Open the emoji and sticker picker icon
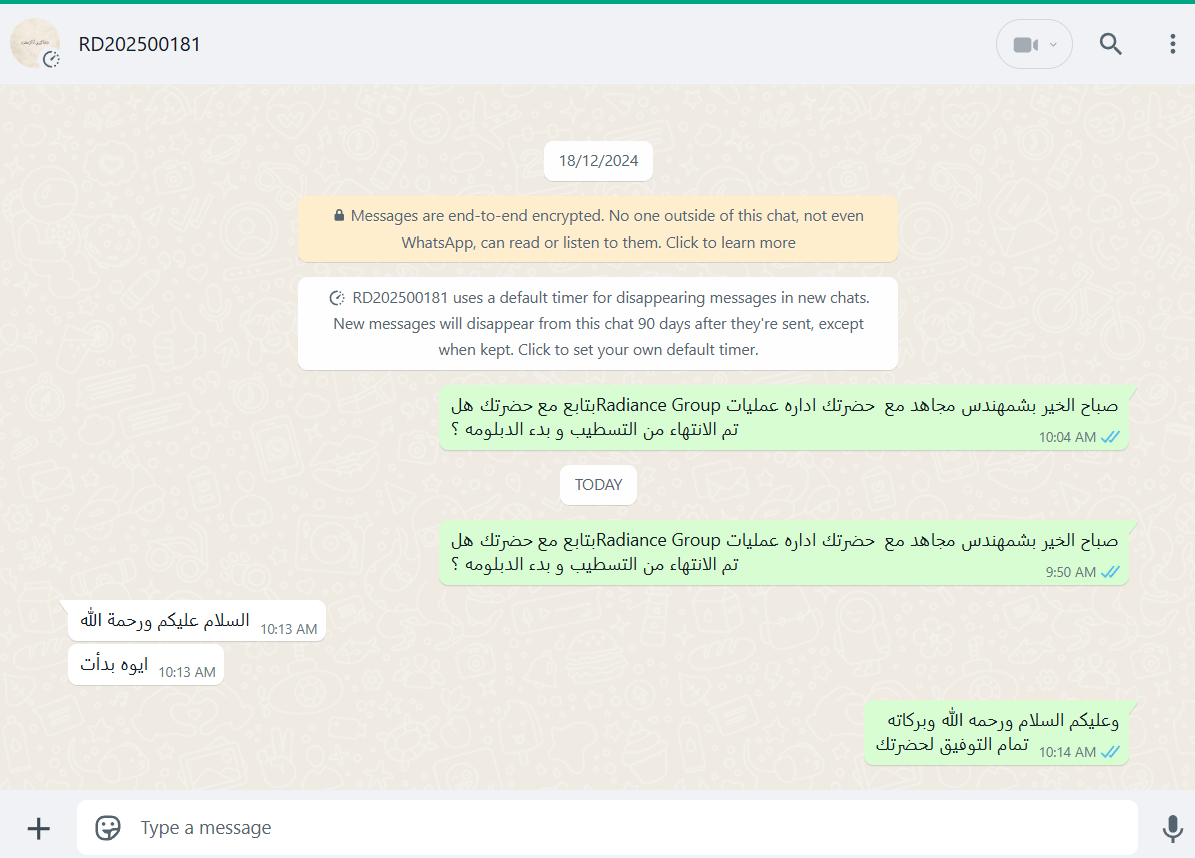The image size is (1195, 858). (x=107, y=828)
